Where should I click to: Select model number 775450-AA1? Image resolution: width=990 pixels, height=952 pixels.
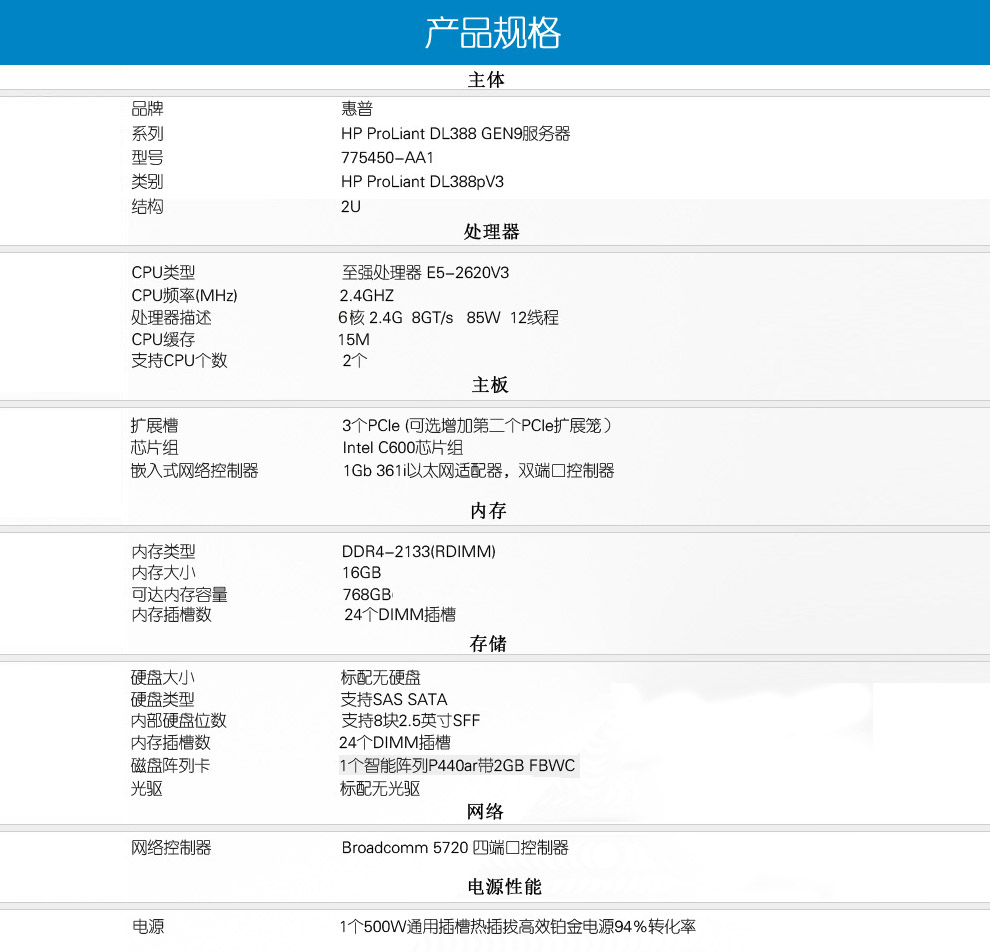tap(387, 157)
